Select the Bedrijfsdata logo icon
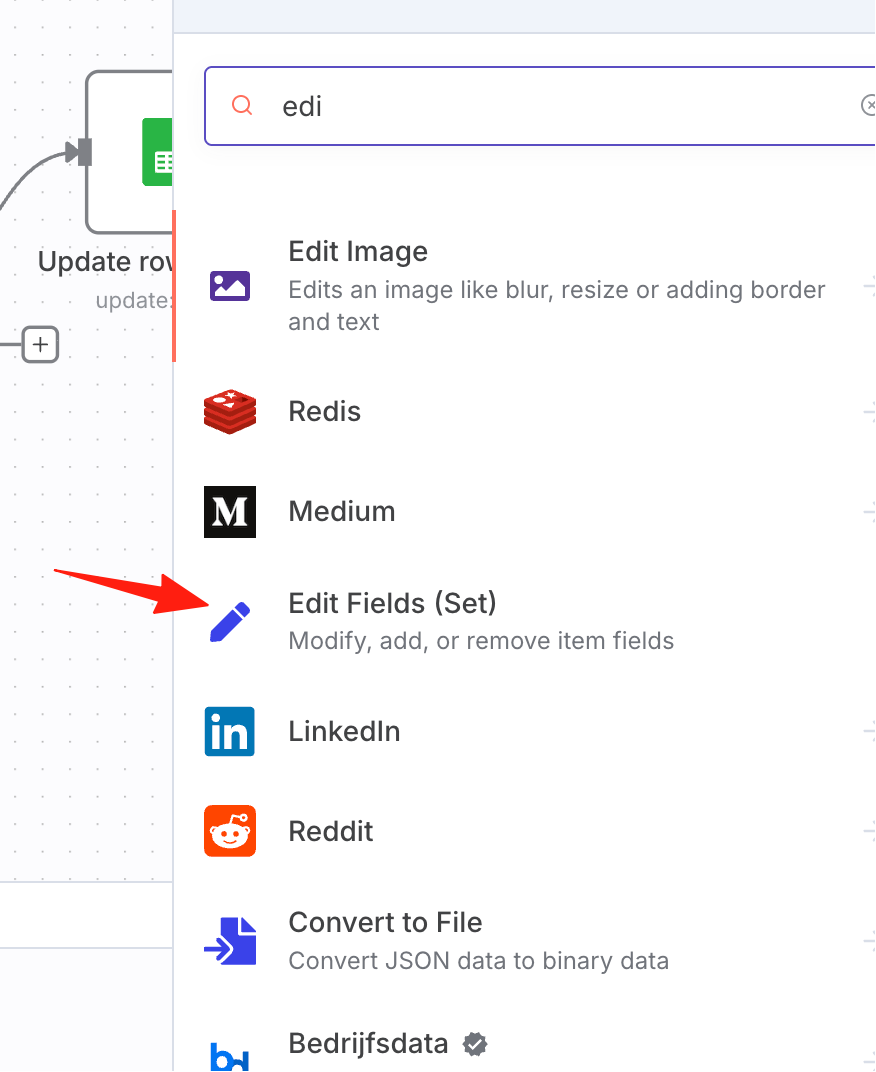Screen dimensions: 876x1072 [x=230, y=1057]
